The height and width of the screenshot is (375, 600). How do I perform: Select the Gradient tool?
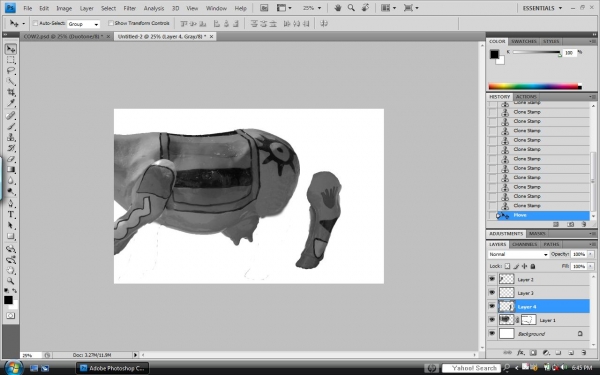(x=11, y=170)
